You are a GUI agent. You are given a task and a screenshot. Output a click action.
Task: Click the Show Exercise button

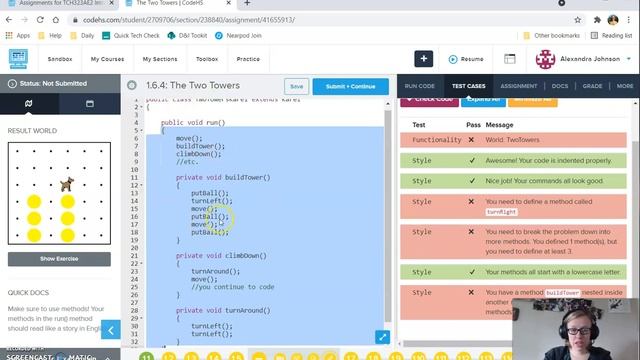[x=59, y=259]
